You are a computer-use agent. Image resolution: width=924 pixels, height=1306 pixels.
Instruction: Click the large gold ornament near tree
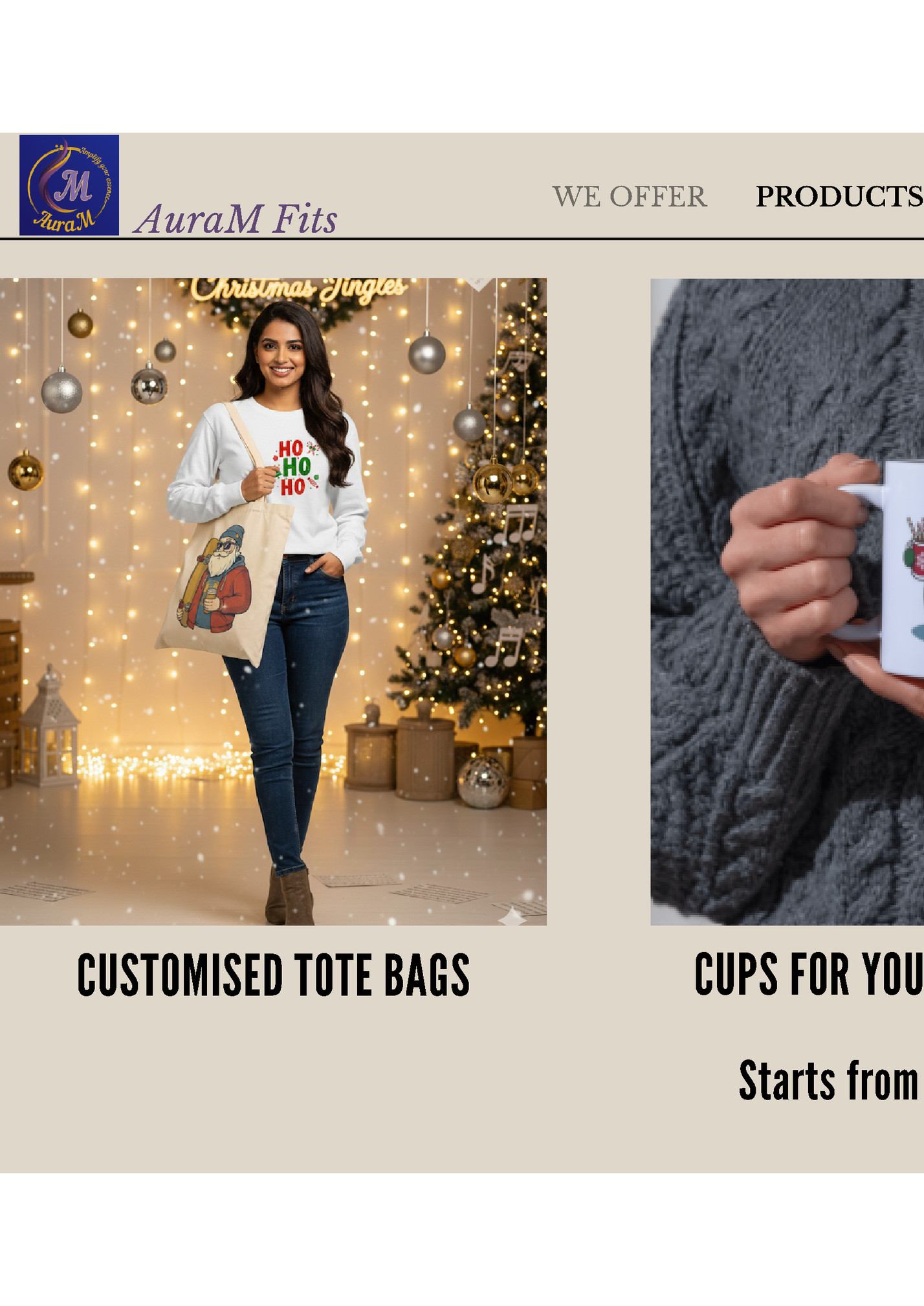[492, 481]
